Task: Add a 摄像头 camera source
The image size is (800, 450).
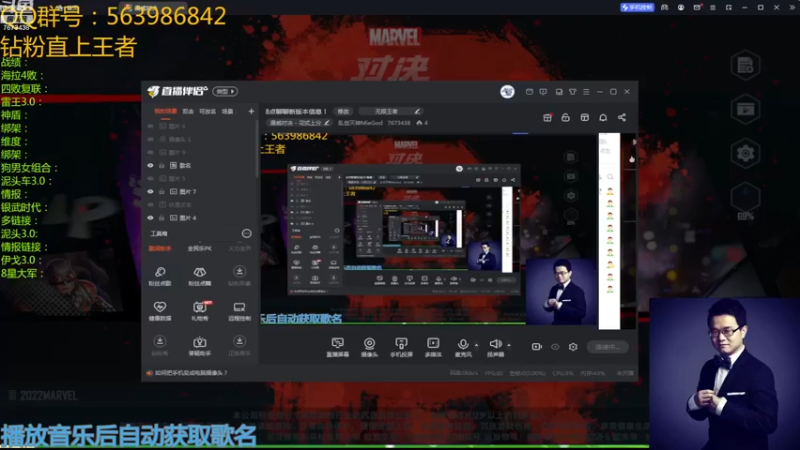Action: click(x=369, y=347)
